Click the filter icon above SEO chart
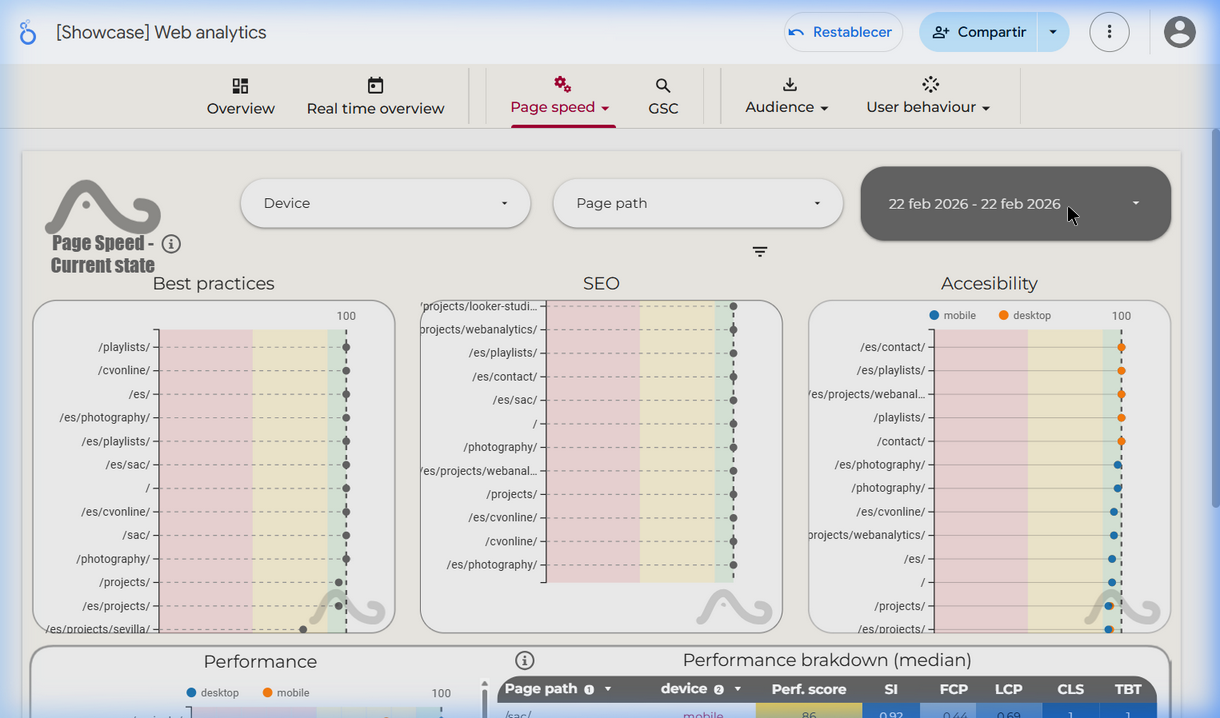 [x=760, y=252]
